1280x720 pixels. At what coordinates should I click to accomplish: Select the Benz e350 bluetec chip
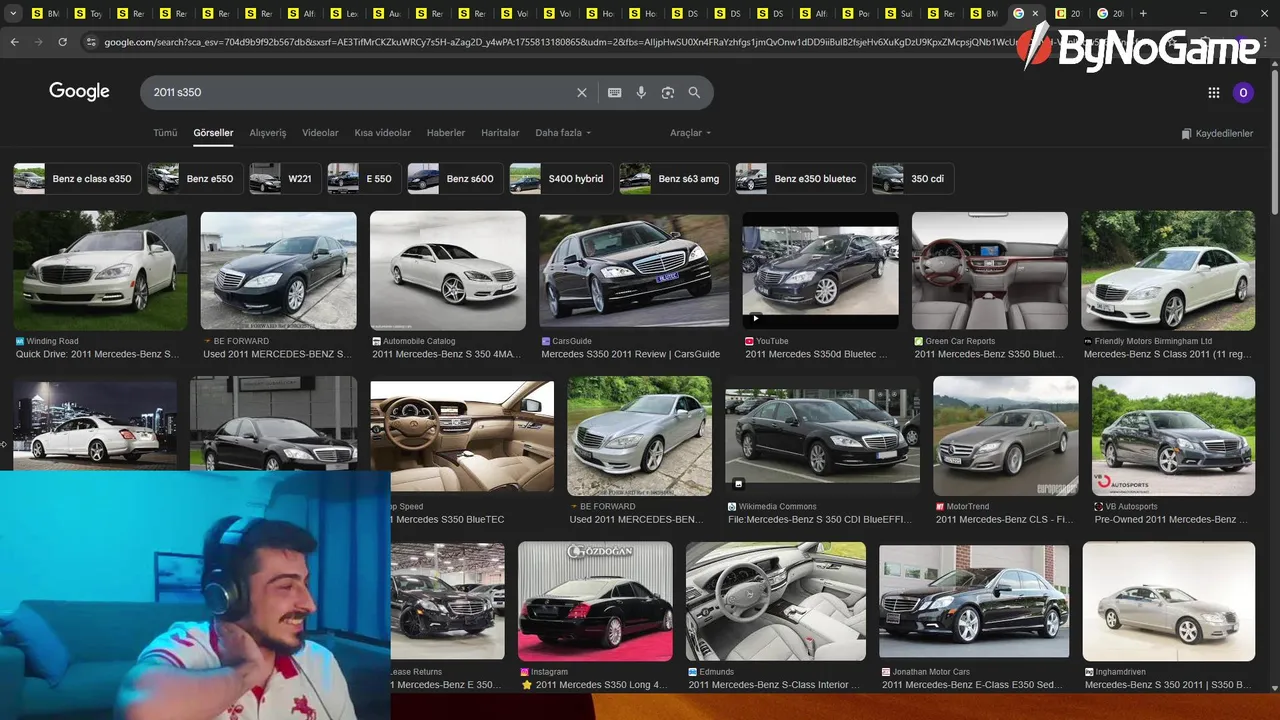[800, 179]
